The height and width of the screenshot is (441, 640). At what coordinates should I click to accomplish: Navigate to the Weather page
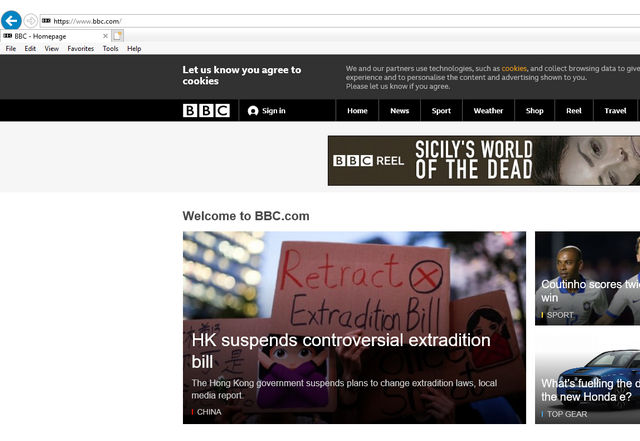click(488, 111)
